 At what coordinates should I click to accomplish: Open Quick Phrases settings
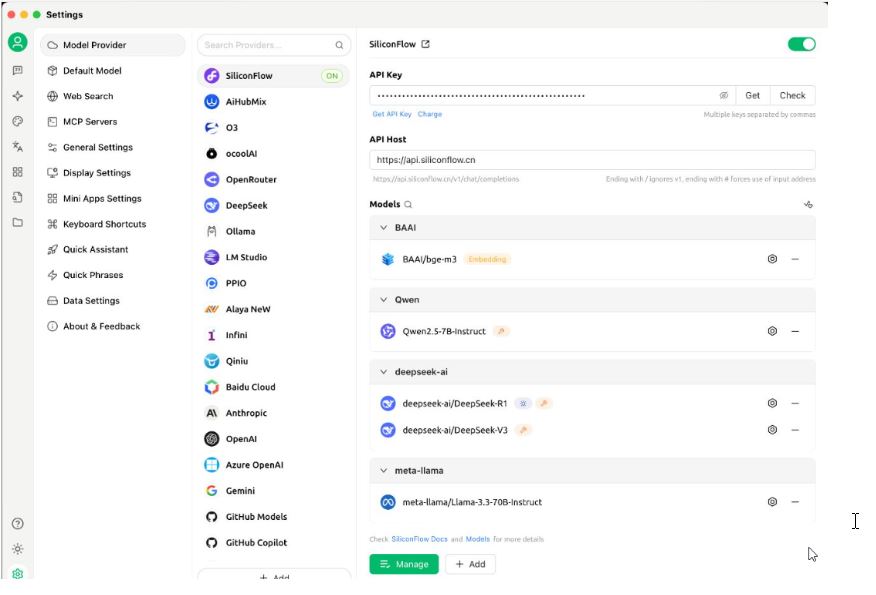pos(112,275)
